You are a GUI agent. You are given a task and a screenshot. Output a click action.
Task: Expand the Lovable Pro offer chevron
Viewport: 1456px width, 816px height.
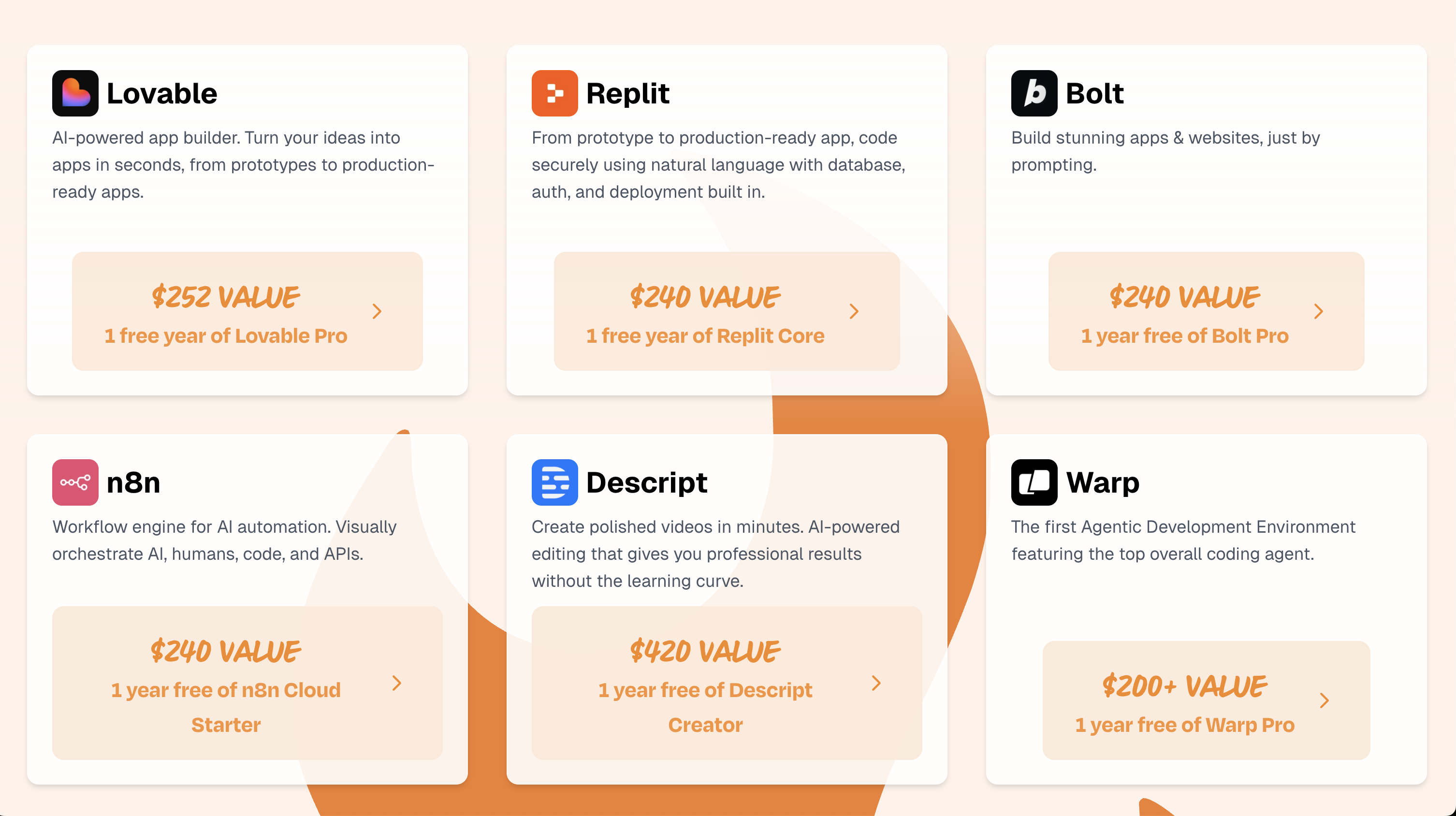point(377,311)
